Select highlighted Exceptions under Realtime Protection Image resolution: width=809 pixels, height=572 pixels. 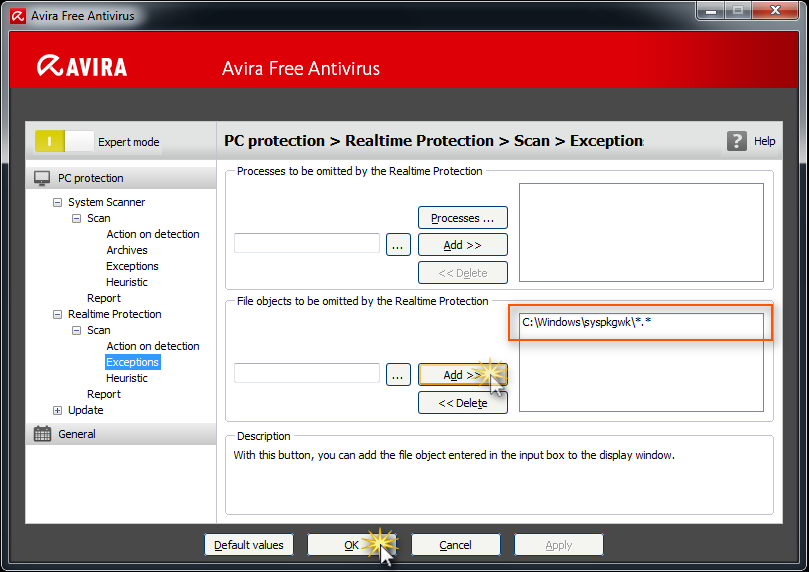click(133, 362)
